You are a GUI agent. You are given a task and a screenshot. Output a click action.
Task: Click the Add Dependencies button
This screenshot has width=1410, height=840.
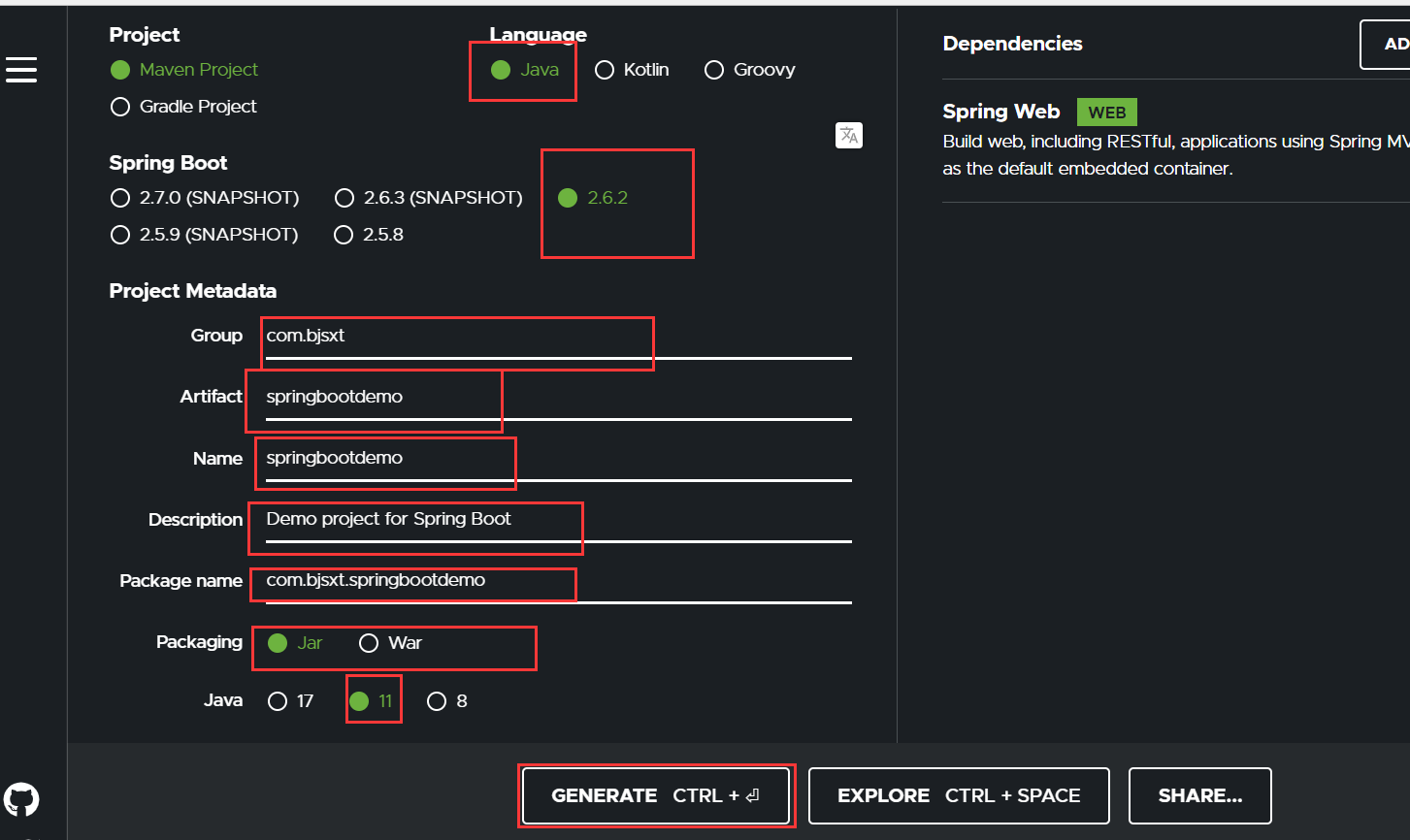click(1386, 45)
